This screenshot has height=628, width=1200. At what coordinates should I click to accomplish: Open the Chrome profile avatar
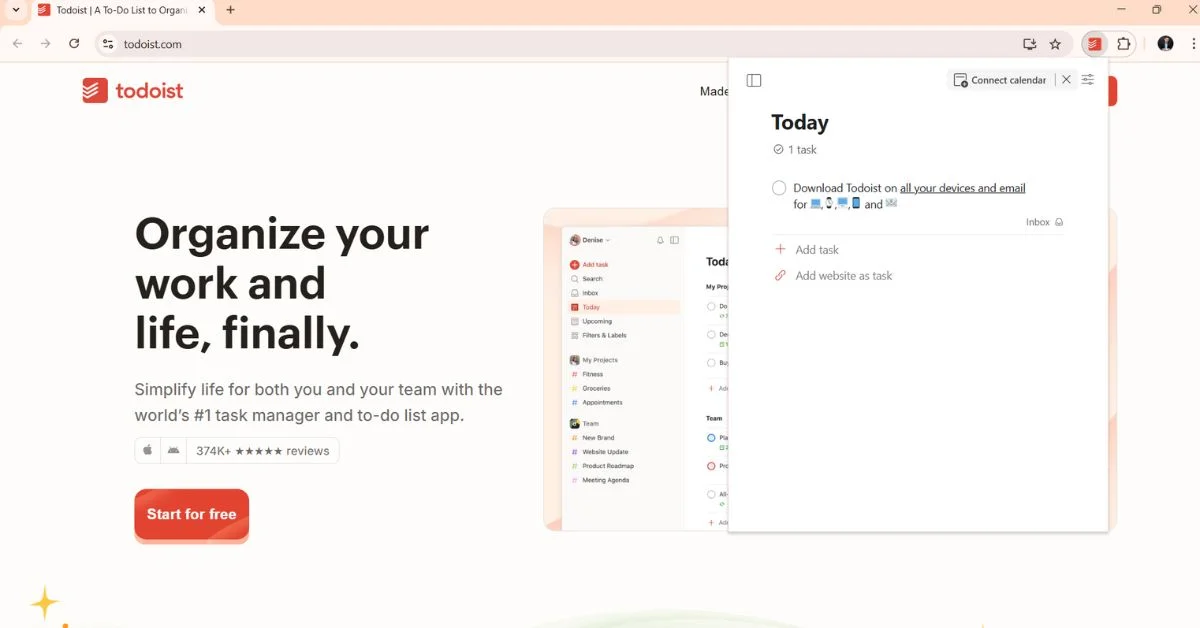[1165, 44]
